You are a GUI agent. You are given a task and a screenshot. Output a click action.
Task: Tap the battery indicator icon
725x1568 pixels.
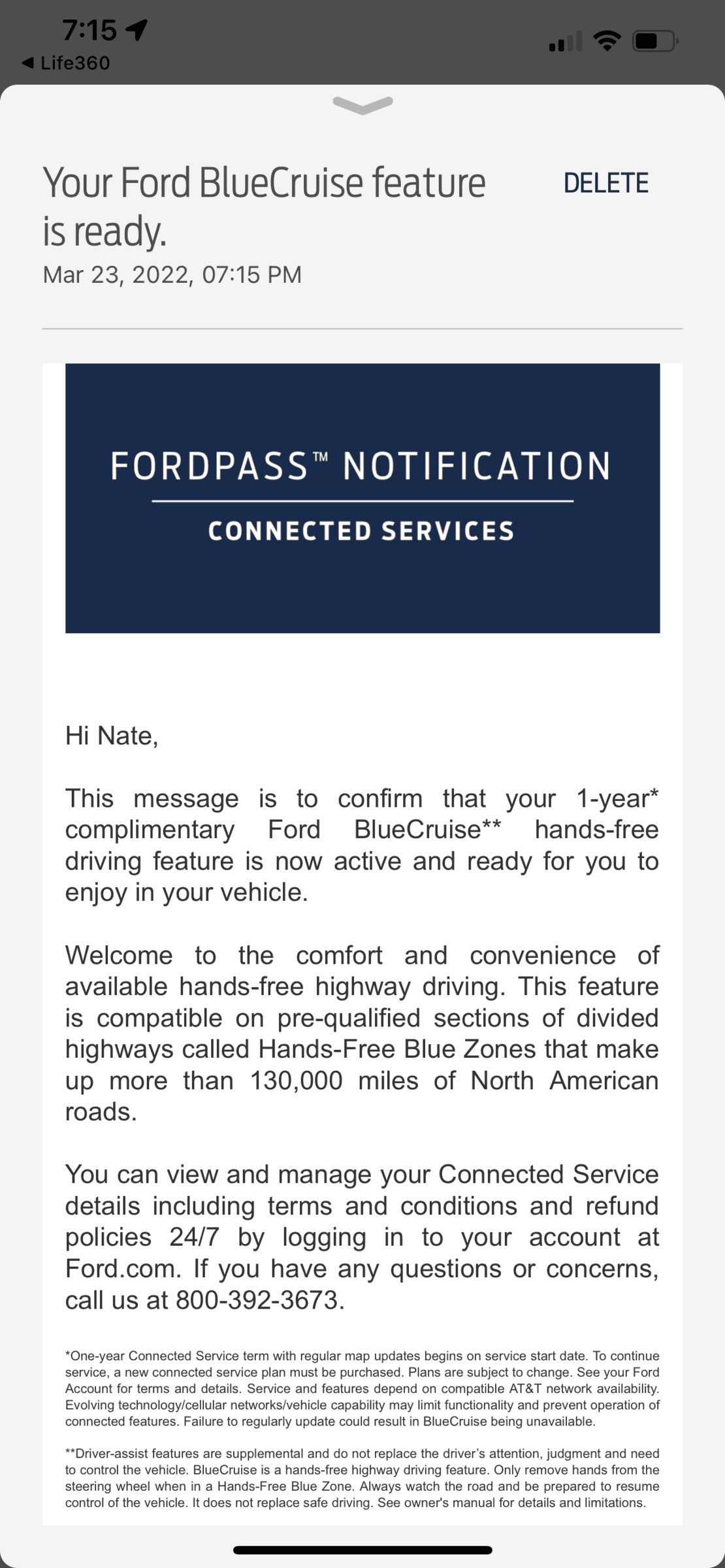(x=655, y=42)
